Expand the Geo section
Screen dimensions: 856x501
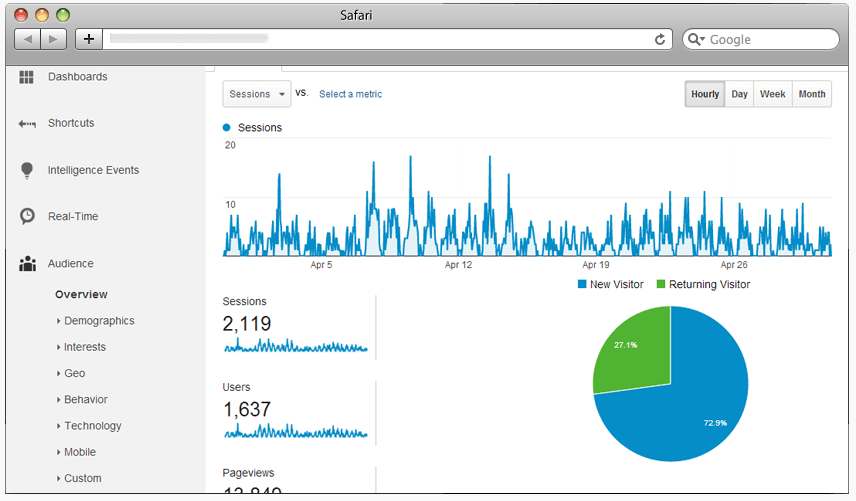(74, 373)
